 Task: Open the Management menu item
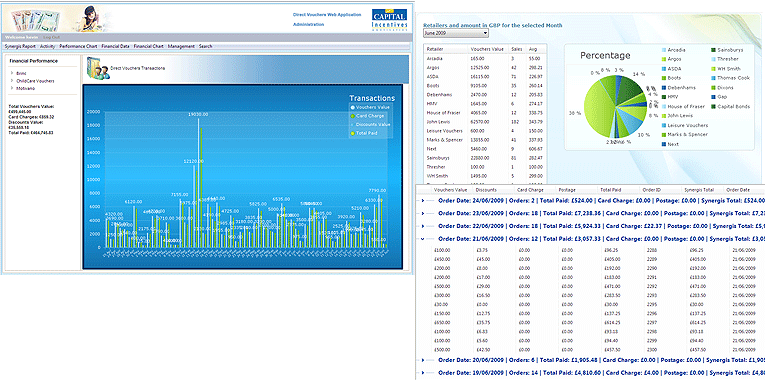181,46
